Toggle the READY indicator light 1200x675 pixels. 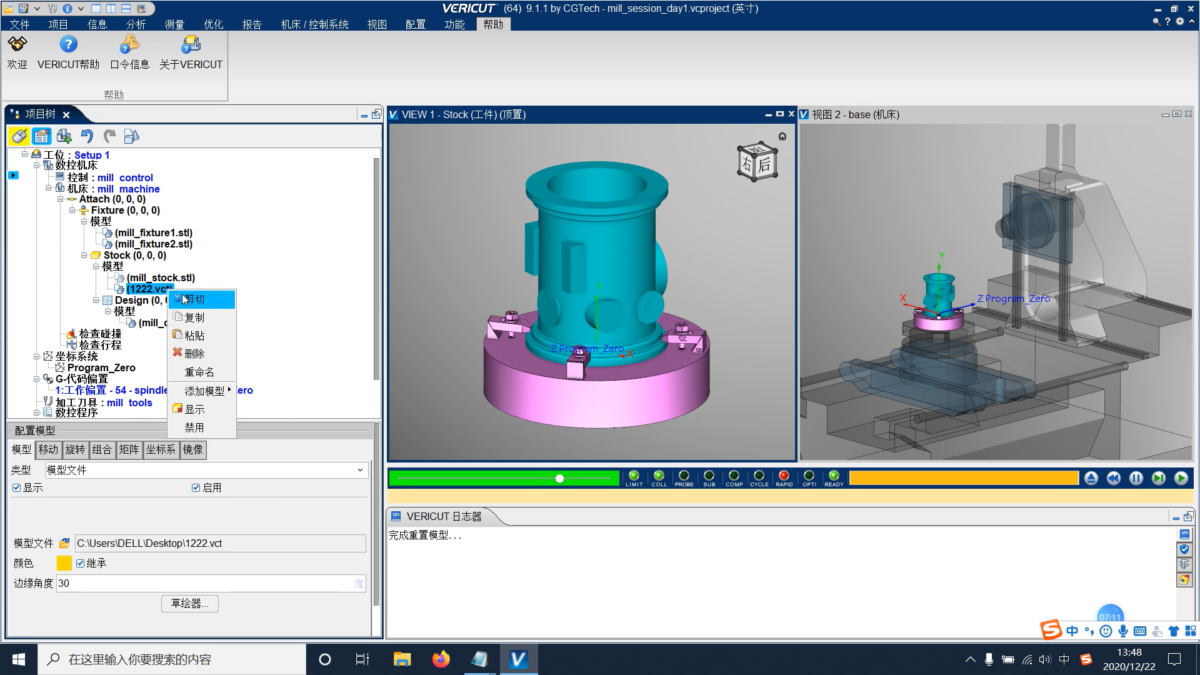pos(834,477)
